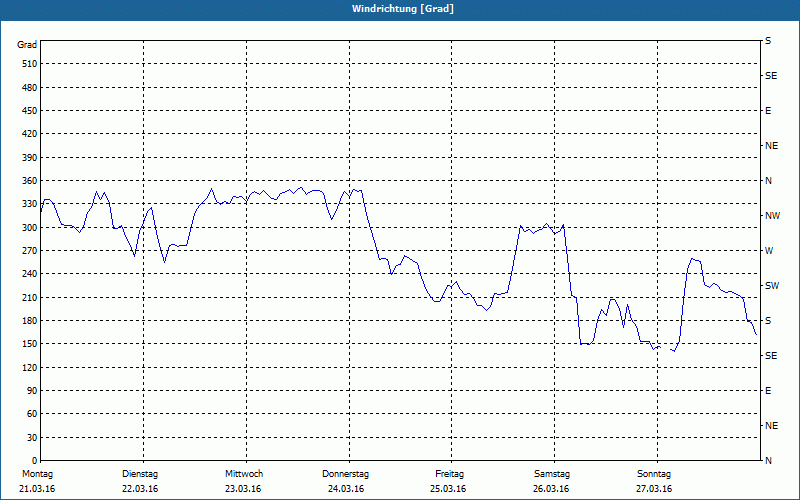The width and height of the screenshot is (800, 500).
Task: Click the 150 degree axis label
Action: pyautogui.click(x=30, y=343)
